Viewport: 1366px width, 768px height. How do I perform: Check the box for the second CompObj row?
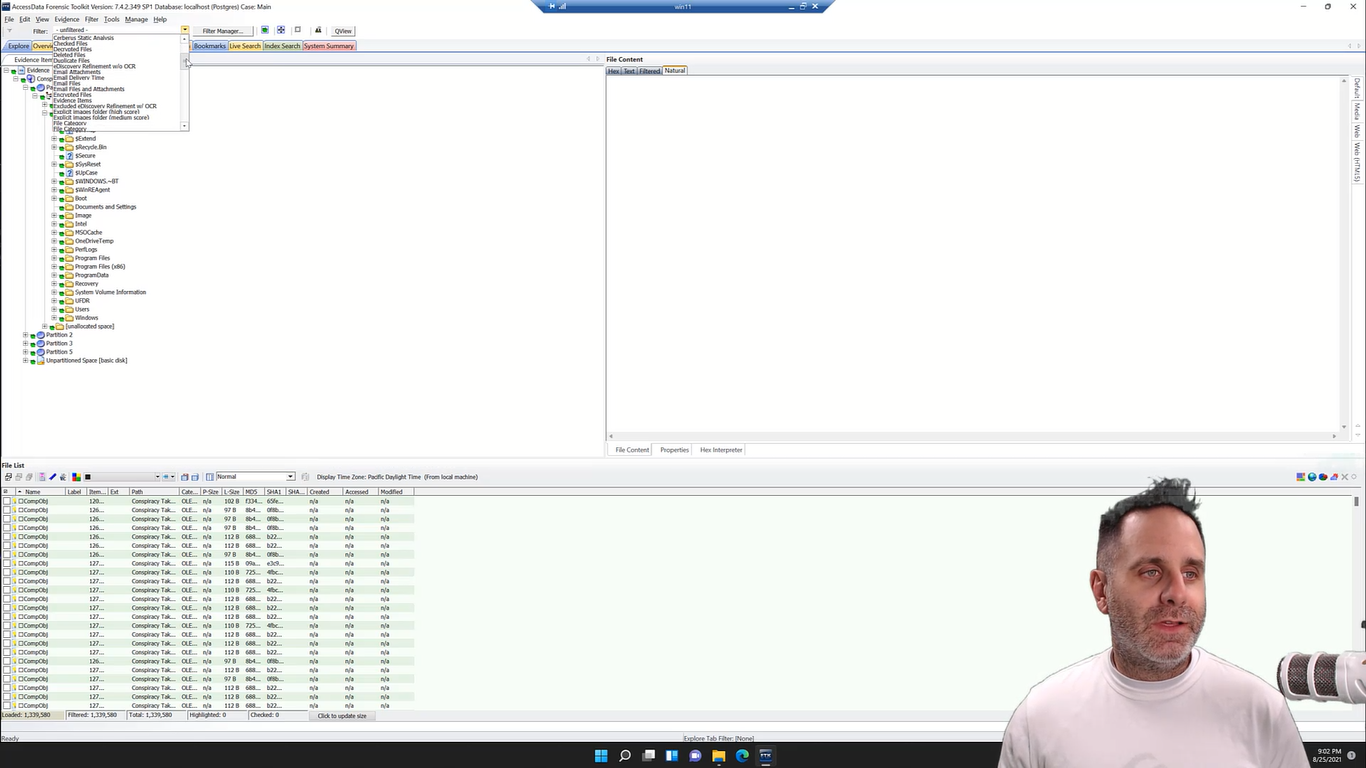coord(7,510)
